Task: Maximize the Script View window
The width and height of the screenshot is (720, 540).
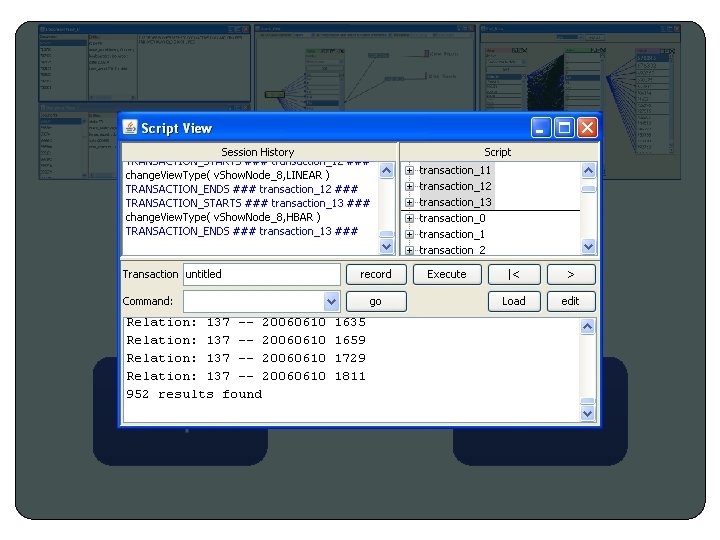Action: (x=564, y=128)
